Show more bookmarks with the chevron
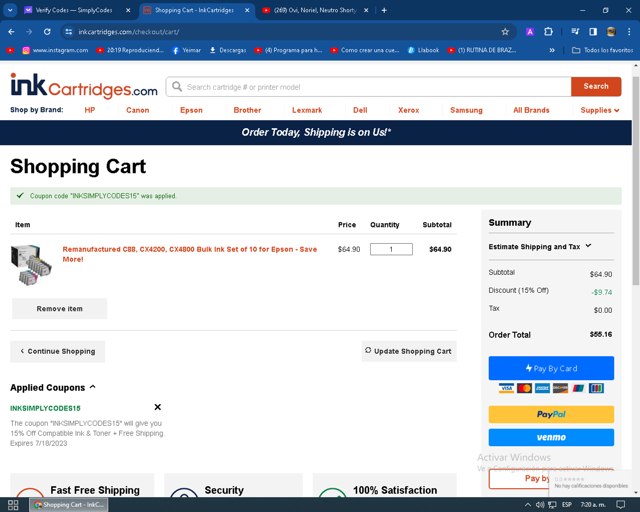 pos(552,50)
